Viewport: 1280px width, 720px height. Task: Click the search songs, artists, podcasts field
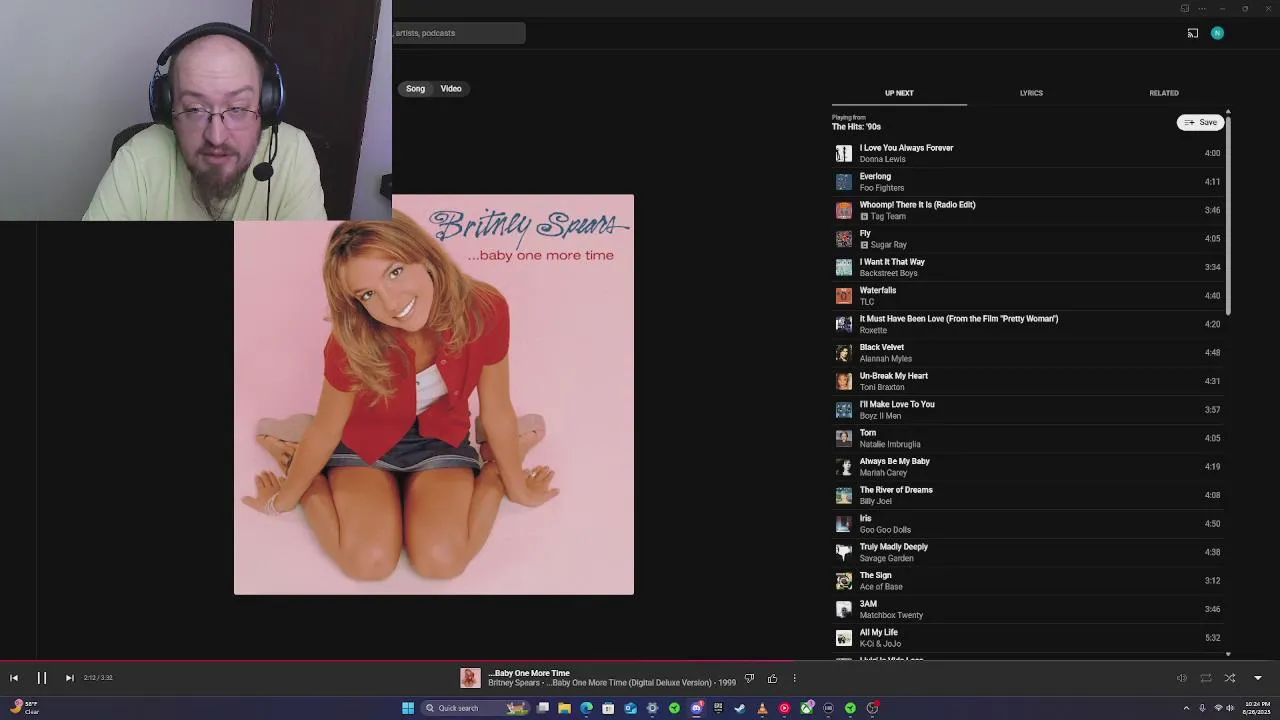pyautogui.click(x=459, y=33)
